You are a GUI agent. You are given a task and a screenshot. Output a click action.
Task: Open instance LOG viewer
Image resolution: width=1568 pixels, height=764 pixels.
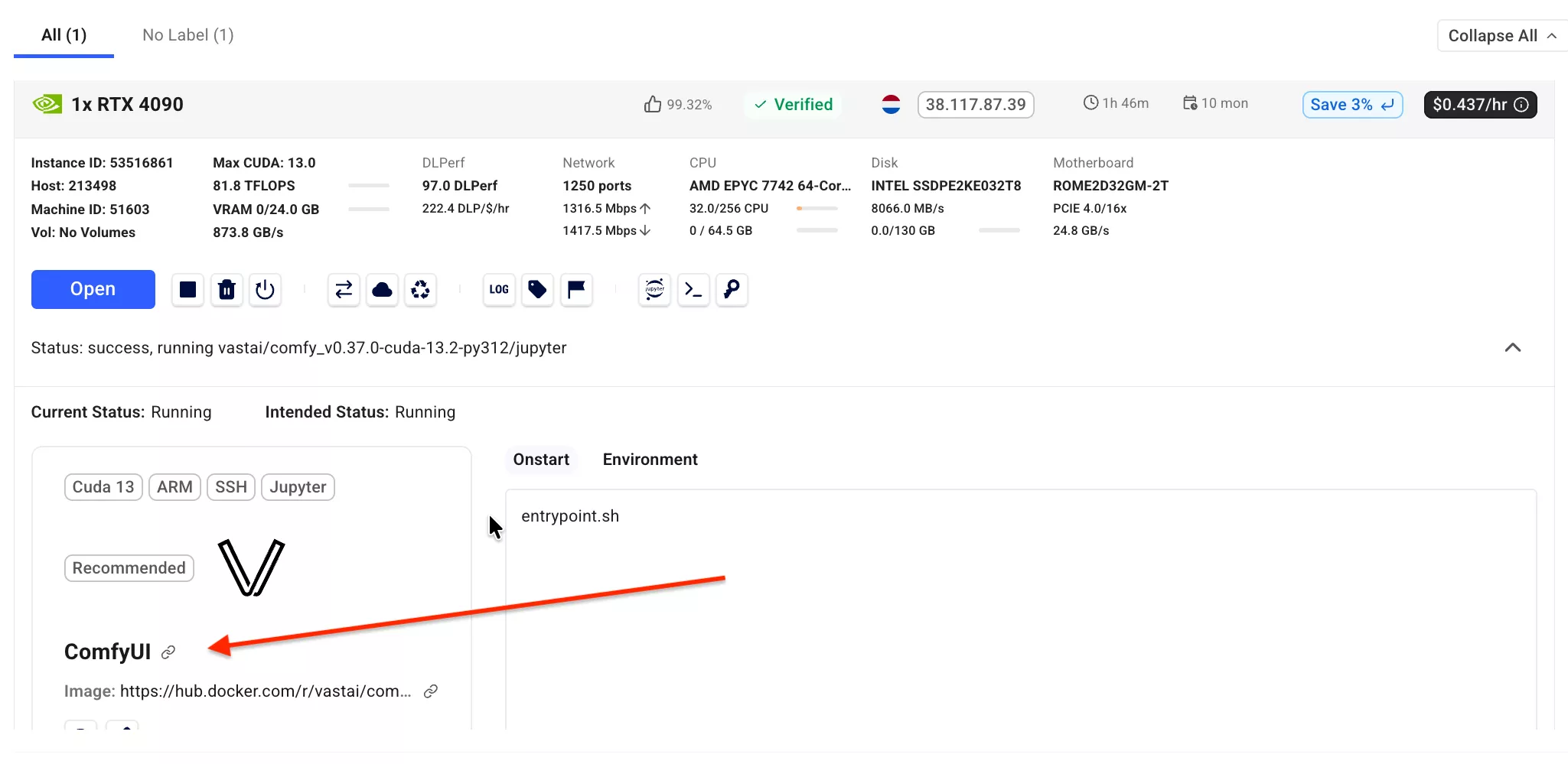coord(499,290)
